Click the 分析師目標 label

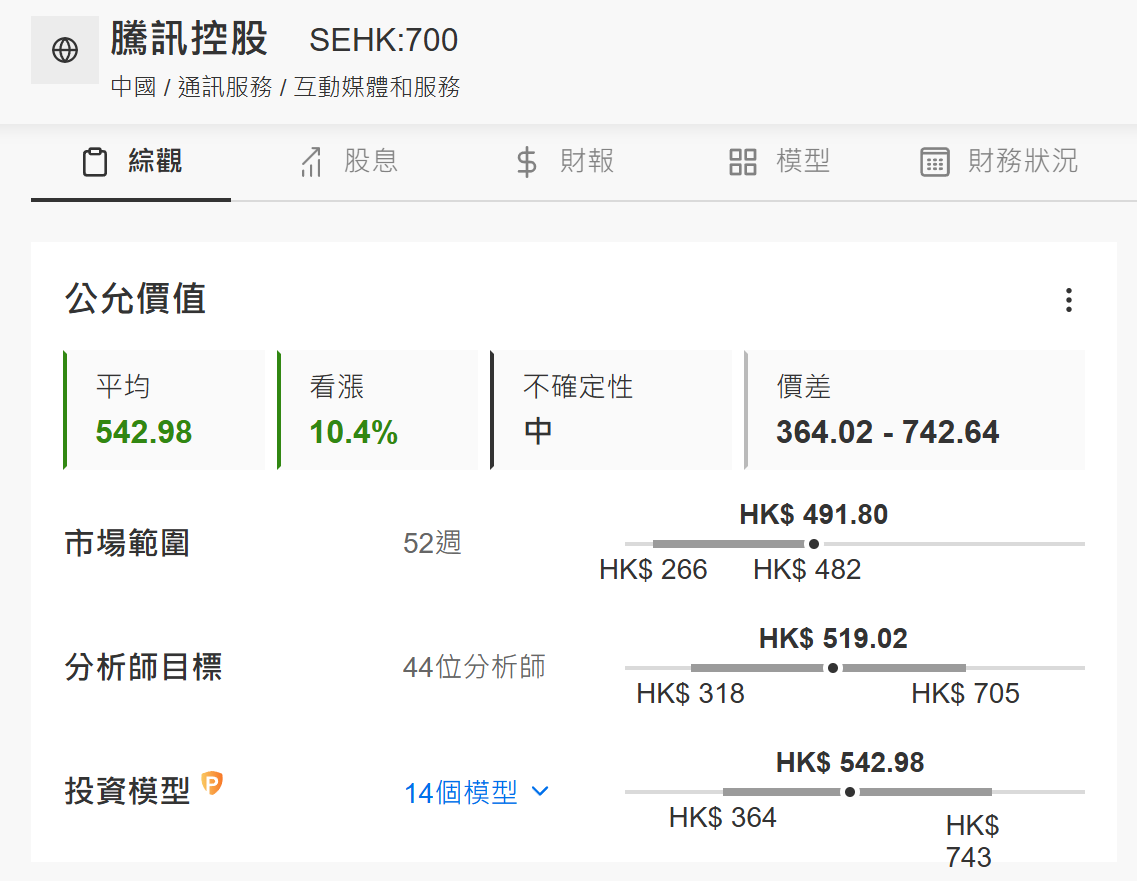click(x=144, y=667)
